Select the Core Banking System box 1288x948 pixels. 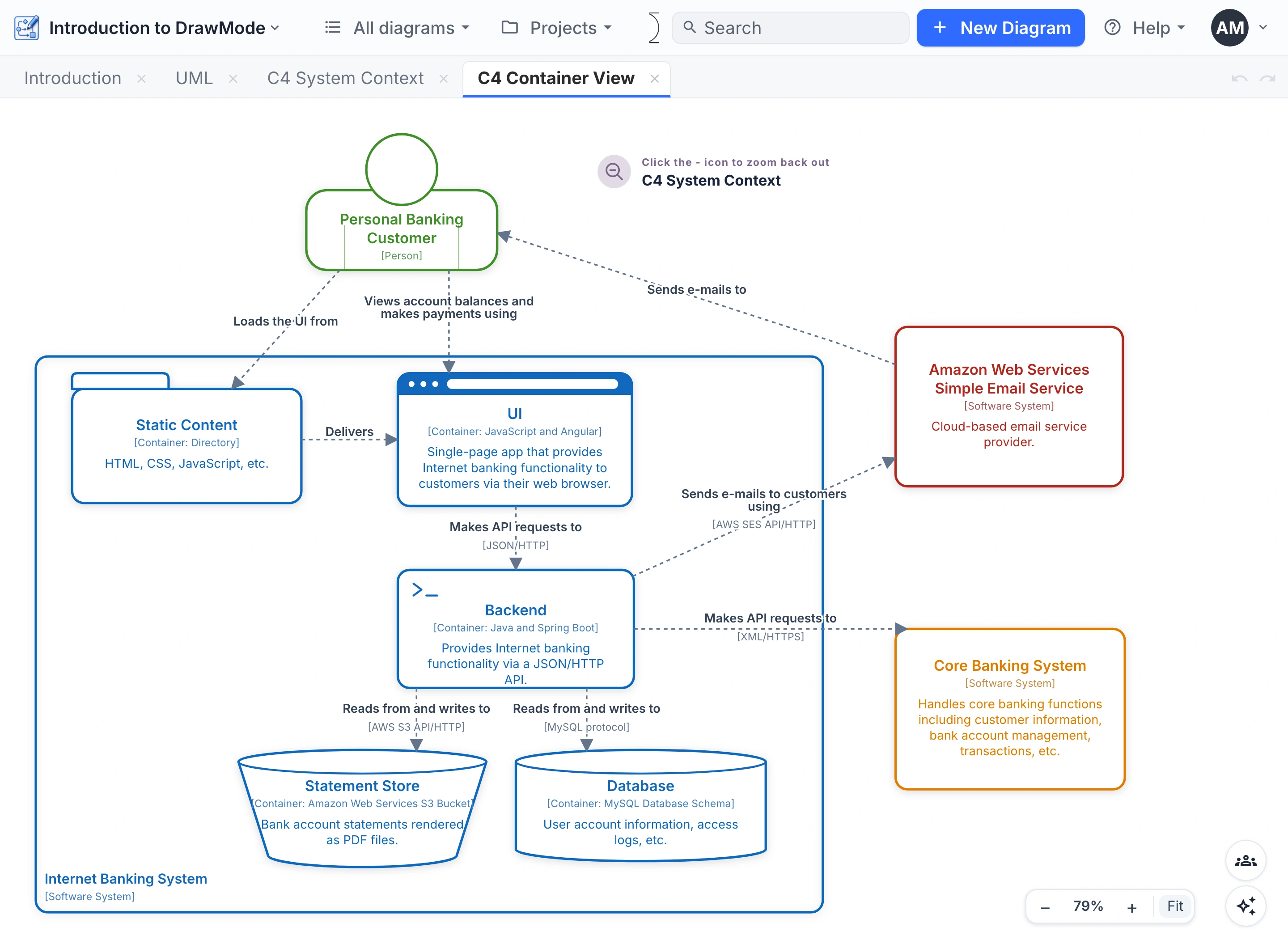(1010, 709)
